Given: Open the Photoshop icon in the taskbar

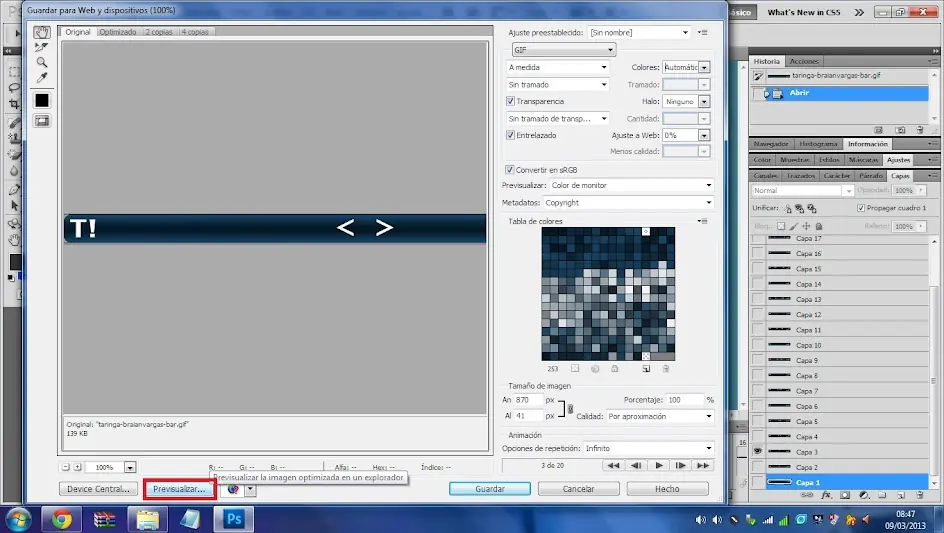Looking at the screenshot, I should [x=234, y=519].
